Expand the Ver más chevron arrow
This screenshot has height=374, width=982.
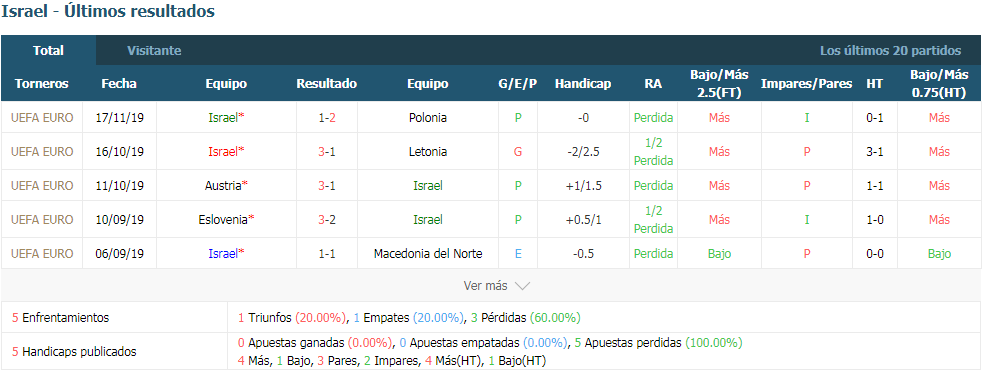pos(522,286)
